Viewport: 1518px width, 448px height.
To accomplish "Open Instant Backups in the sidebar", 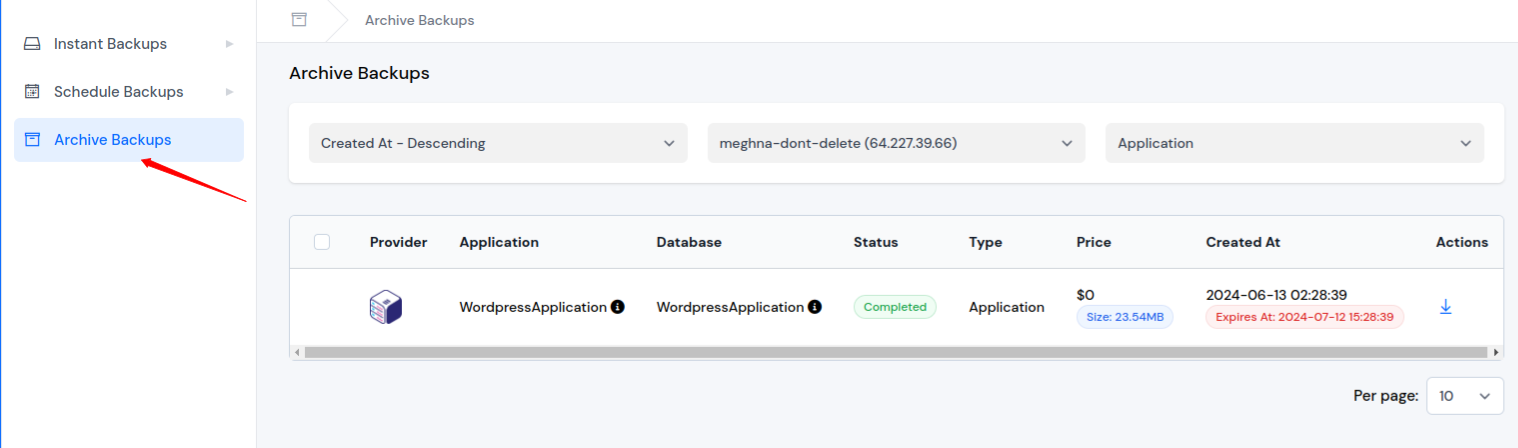I will tap(110, 44).
